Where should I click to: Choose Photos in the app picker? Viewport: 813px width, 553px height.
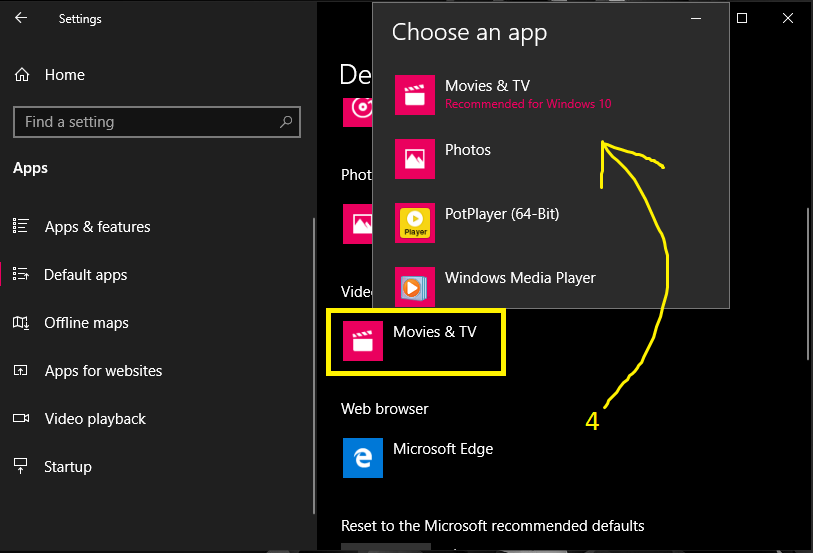coord(551,159)
